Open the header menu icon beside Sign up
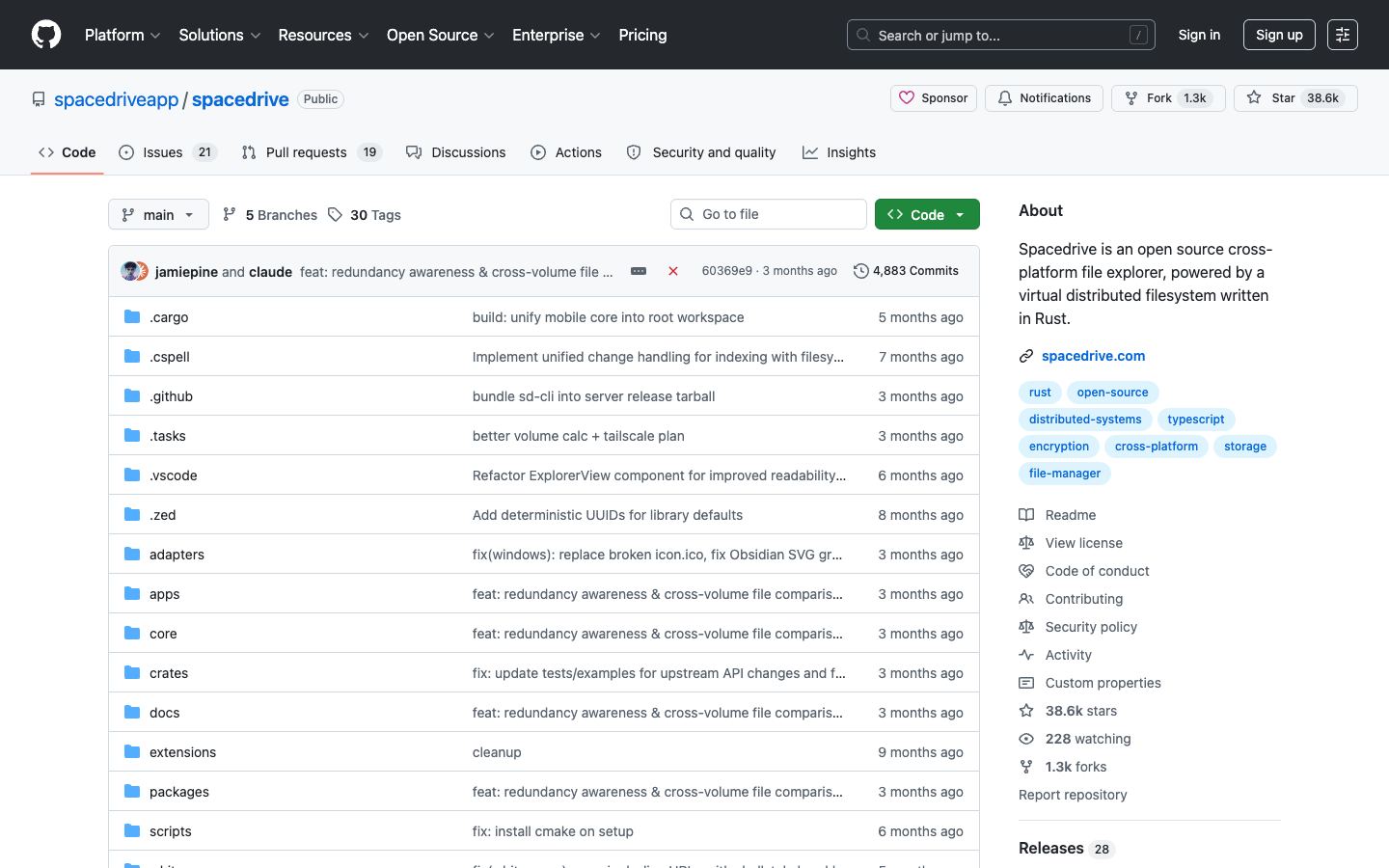 tap(1343, 35)
